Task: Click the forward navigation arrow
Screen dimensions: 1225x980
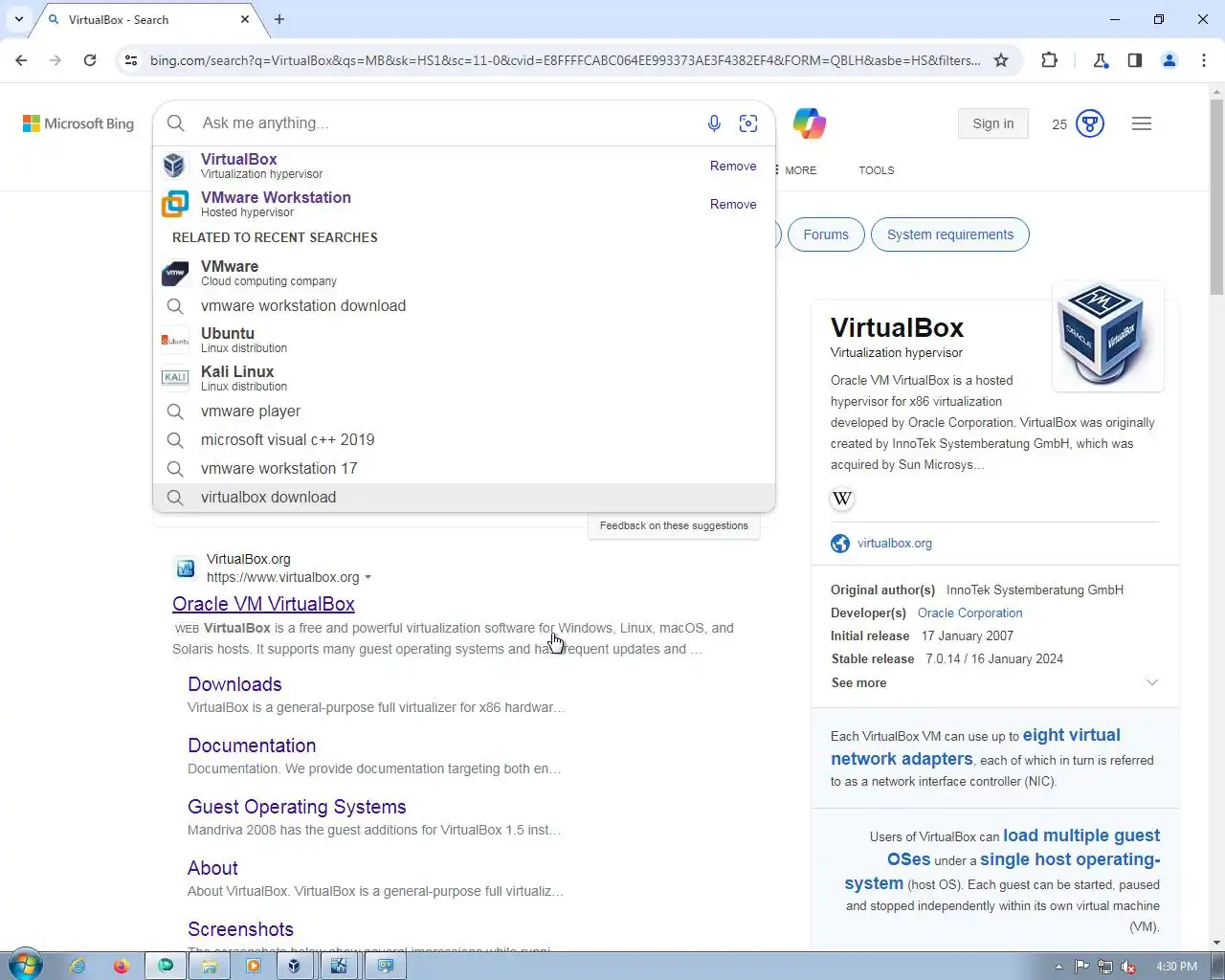Action: click(56, 60)
